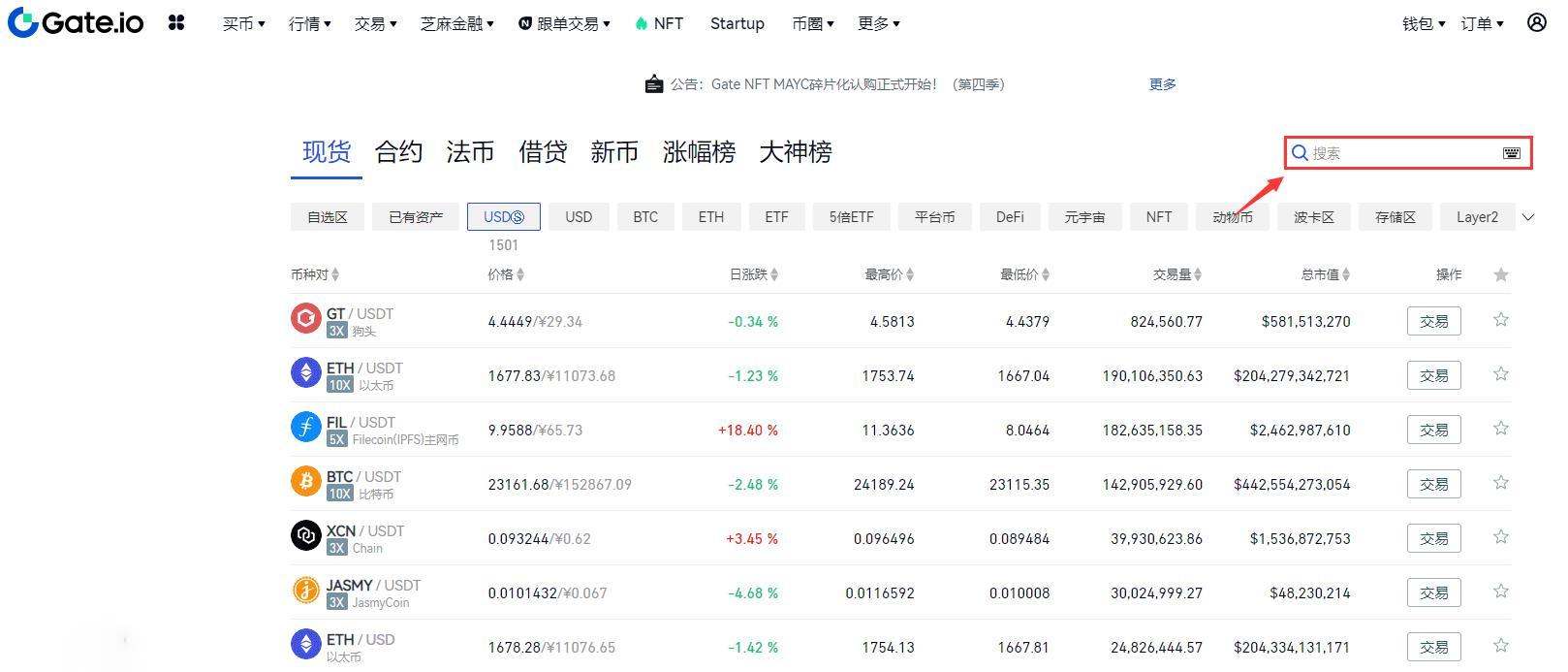This screenshot has height=672, width=1568.
Task: Expand the 买币 dropdown menu
Action: (x=243, y=23)
